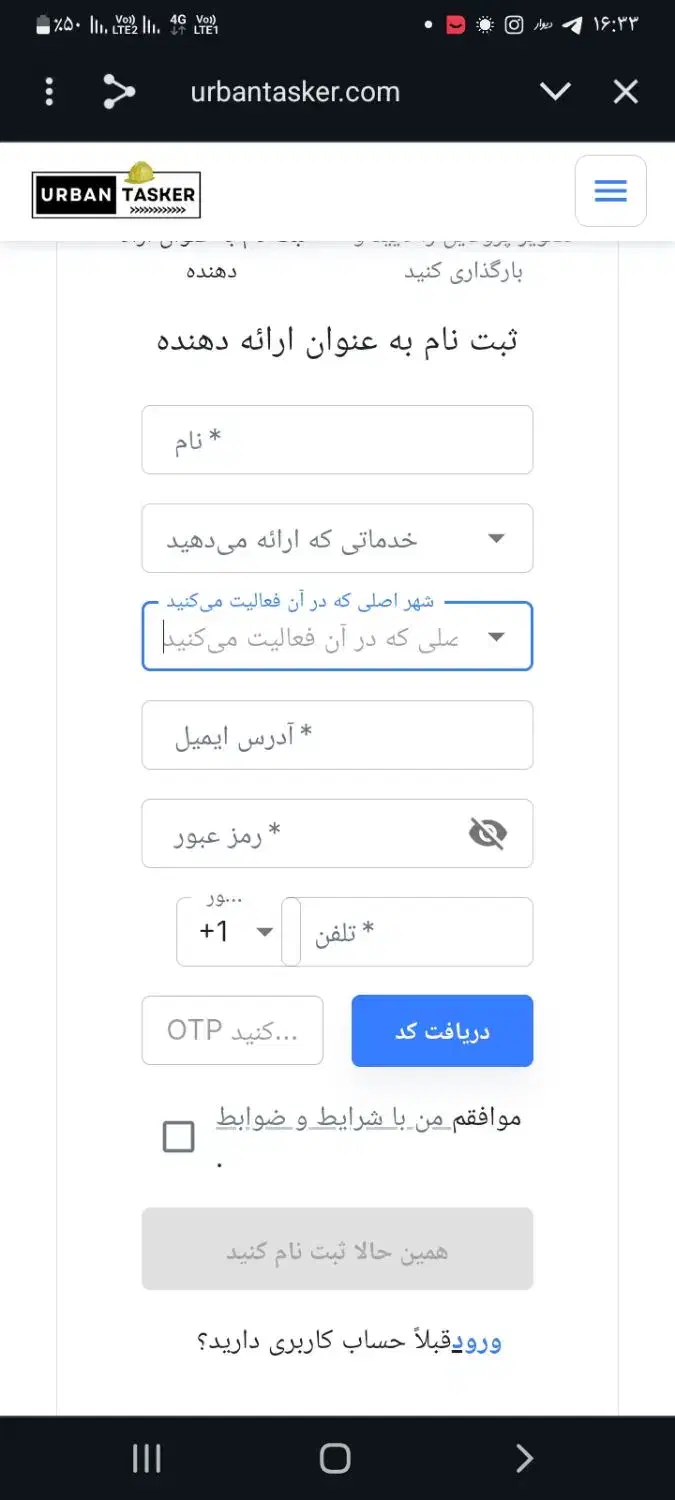Viewport: 675px width, 1500px height.
Task: Tap the blue دریافت کد button
Action: 442,1030
